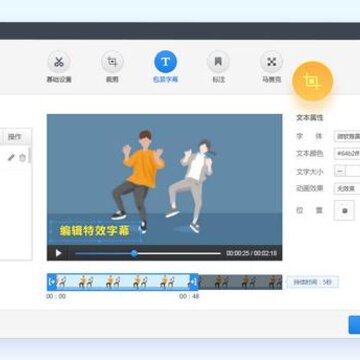Open the 动画效果 dropdown showing 无效果

click(347, 189)
